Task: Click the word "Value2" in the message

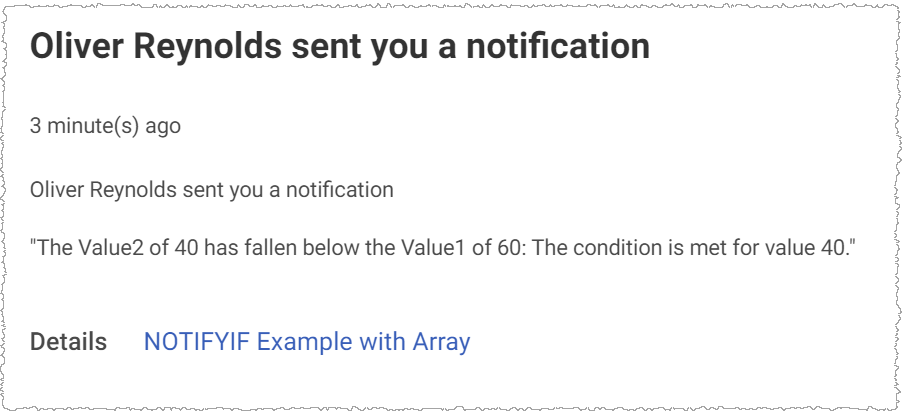Action: (113, 248)
